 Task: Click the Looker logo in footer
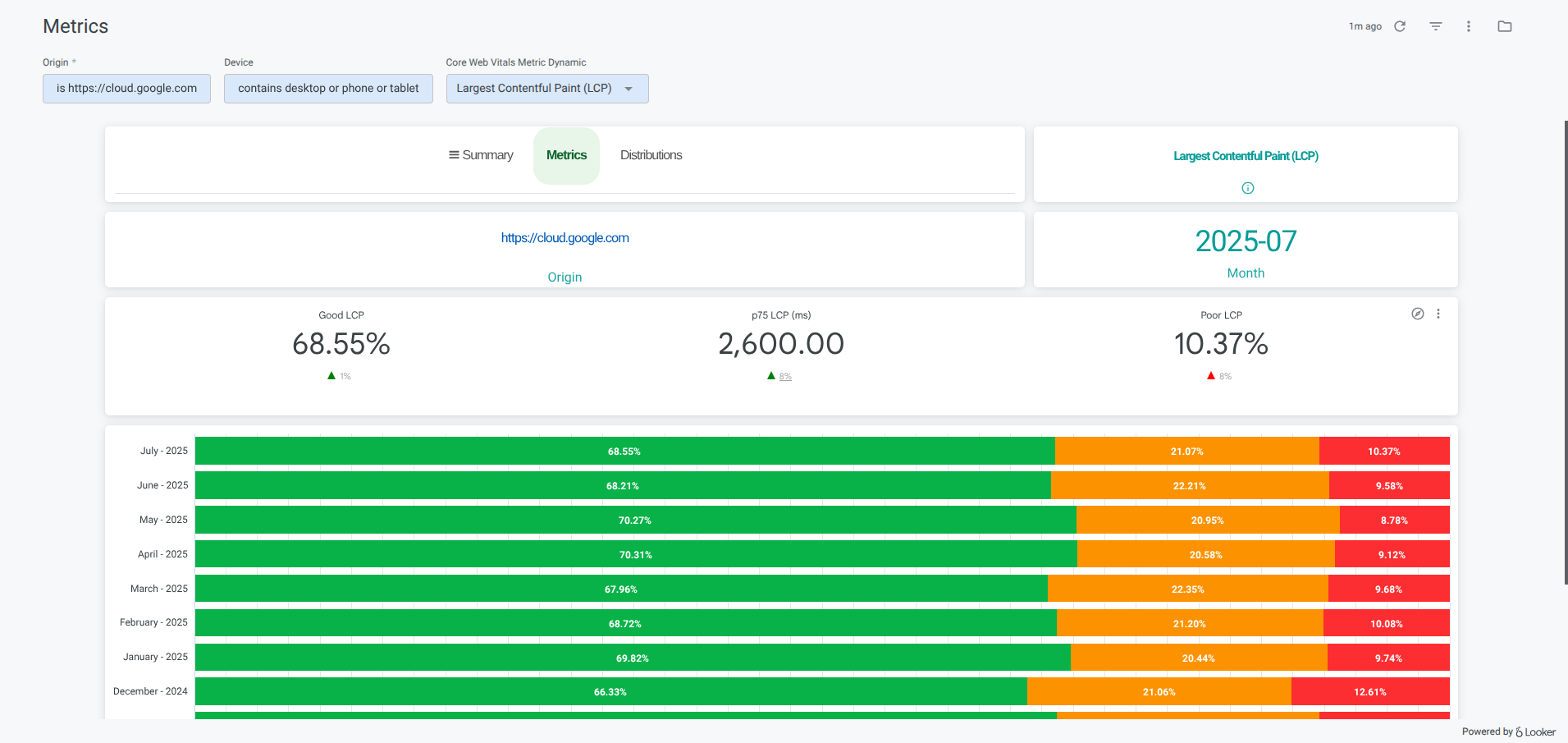tap(1535, 732)
